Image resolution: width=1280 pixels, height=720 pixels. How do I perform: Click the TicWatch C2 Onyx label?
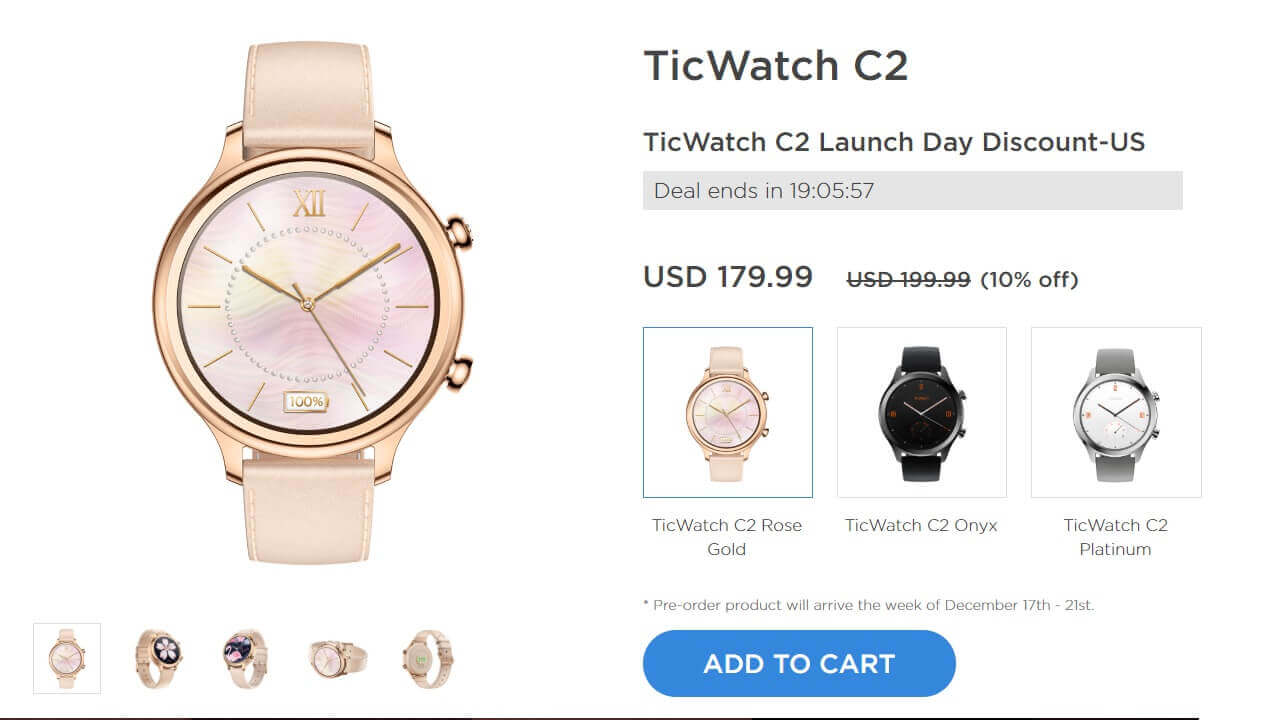(x=921, y=525)
